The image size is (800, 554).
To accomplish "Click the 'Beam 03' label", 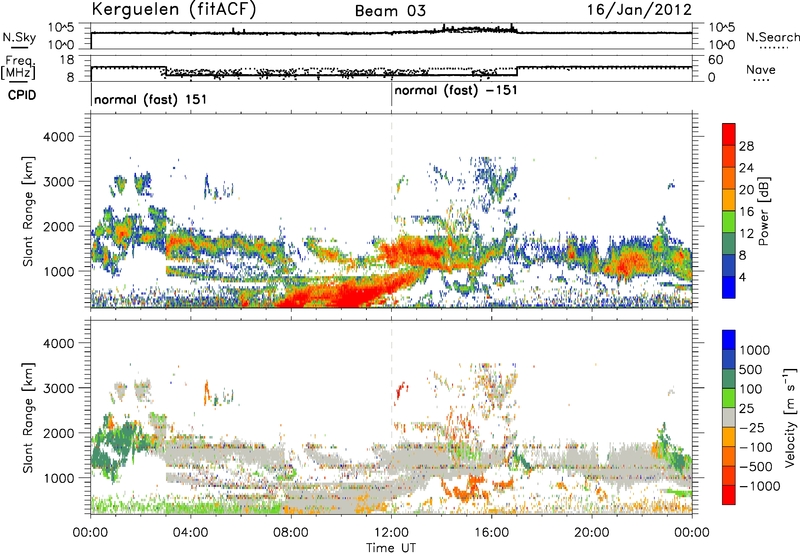I will (x=390, y=11).
